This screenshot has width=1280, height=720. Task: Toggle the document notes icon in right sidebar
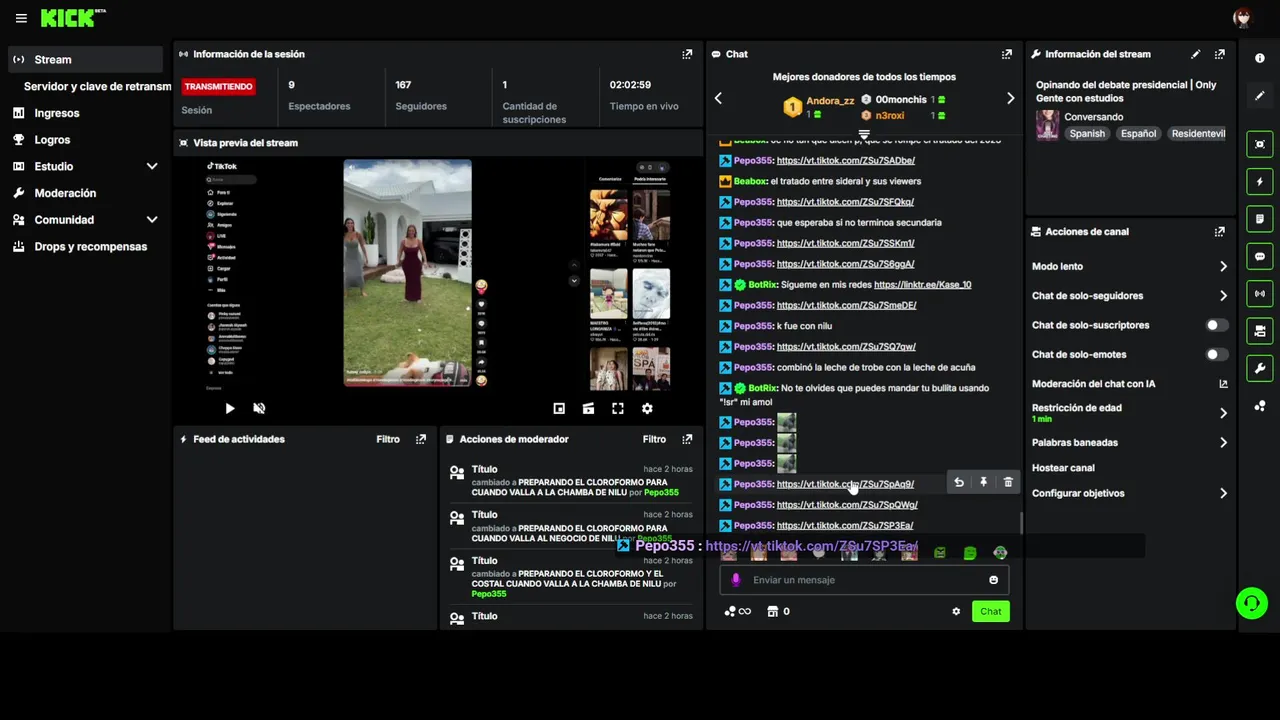pyautogui.click(x=1260, y=219)
